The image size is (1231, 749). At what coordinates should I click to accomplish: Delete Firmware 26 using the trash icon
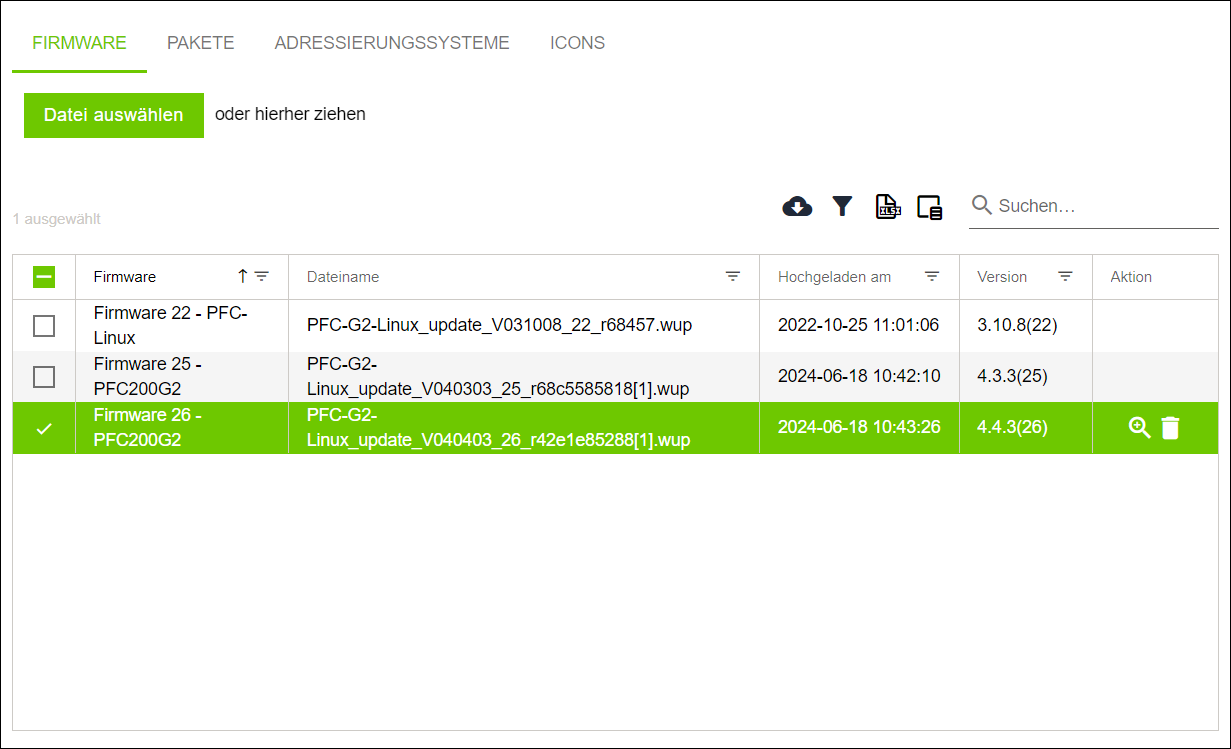pos(1172,427)
